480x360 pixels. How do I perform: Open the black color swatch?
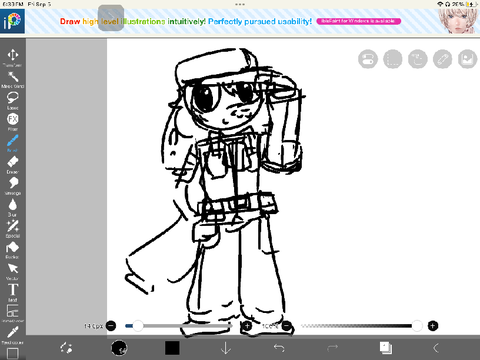coord(172,348)
